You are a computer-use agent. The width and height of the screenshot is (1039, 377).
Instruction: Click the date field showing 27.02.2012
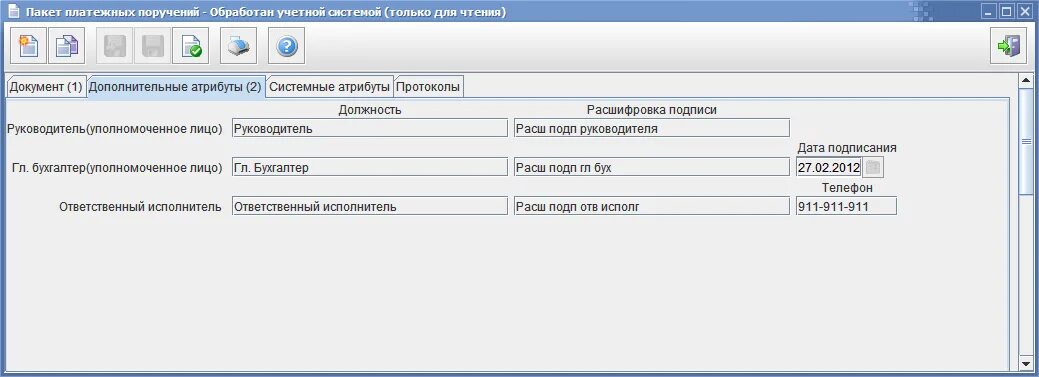(x=828, y=168)
